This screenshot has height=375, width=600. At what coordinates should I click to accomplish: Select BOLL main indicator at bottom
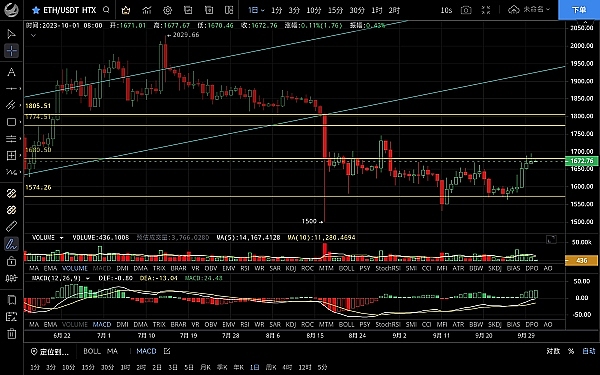tap(92, 351)
